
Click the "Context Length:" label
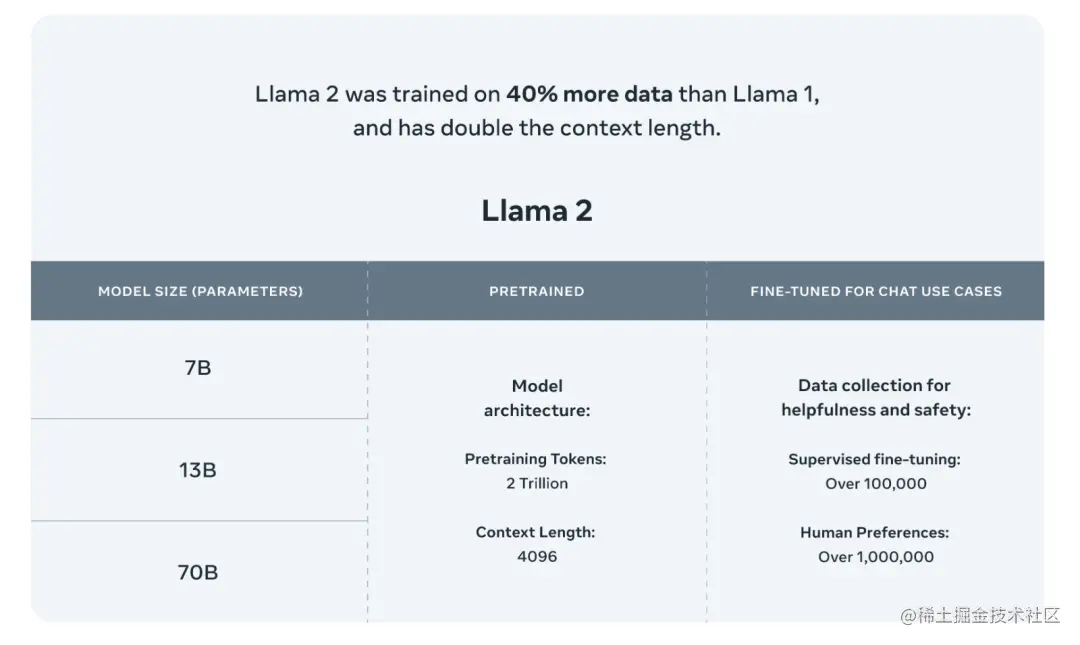(536, 532)
